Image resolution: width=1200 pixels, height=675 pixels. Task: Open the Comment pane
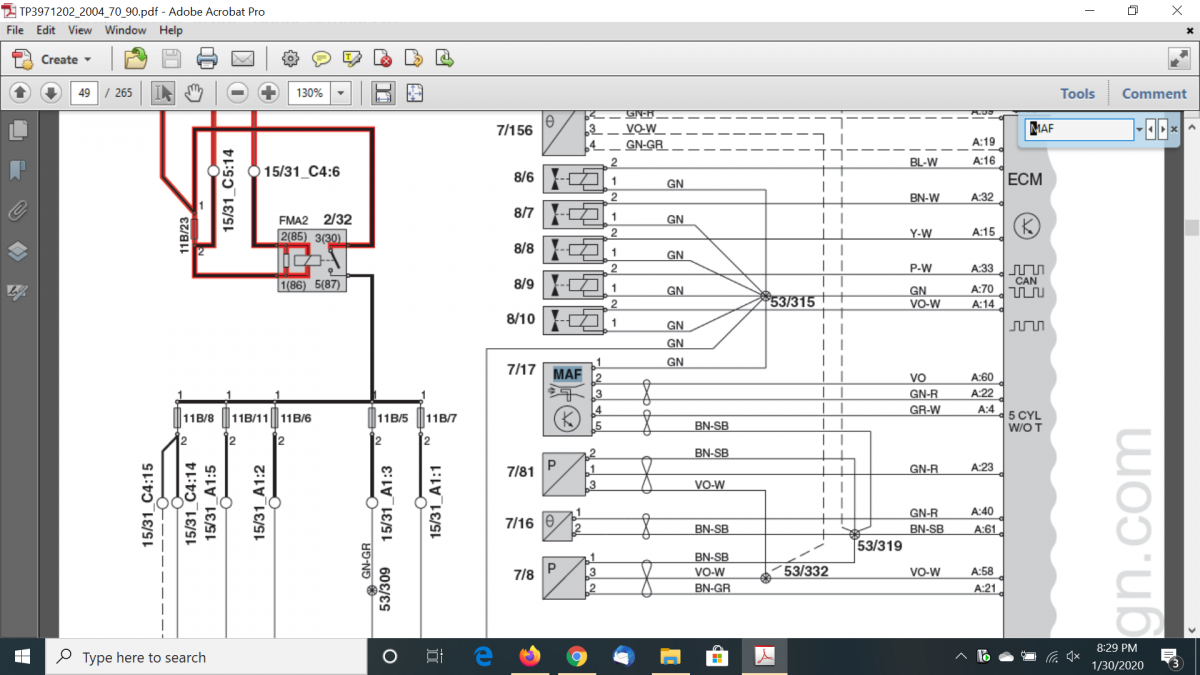1153,93
